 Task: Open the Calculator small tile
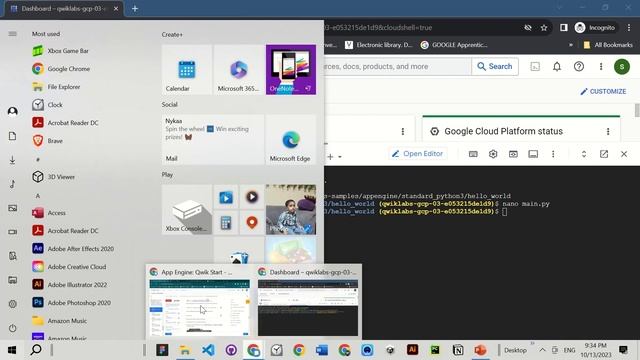tap(226, 223)
